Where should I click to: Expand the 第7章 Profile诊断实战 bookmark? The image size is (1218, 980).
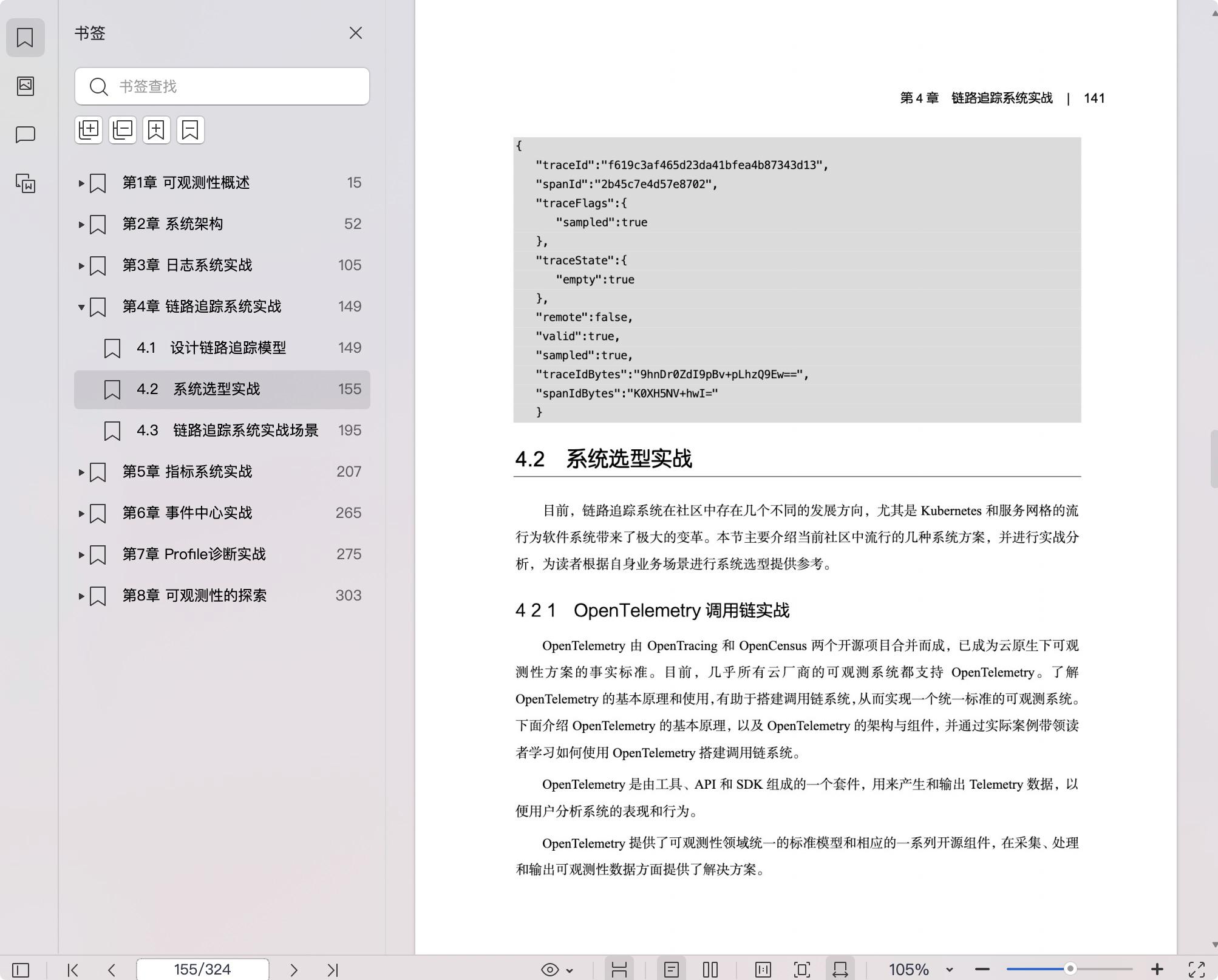click(x=81, y=554)
